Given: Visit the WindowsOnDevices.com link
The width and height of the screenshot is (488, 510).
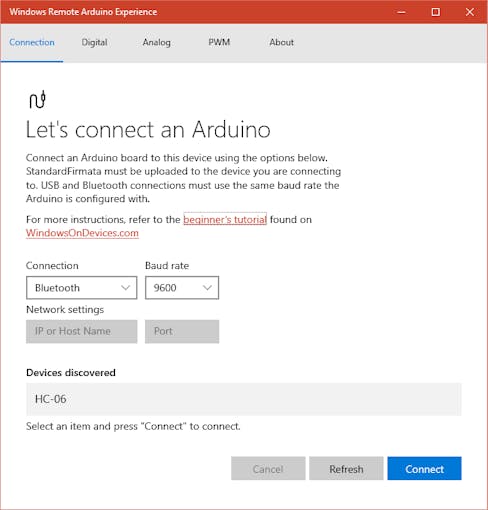Looking at the screenshot, I should click(x=82, y=233).
